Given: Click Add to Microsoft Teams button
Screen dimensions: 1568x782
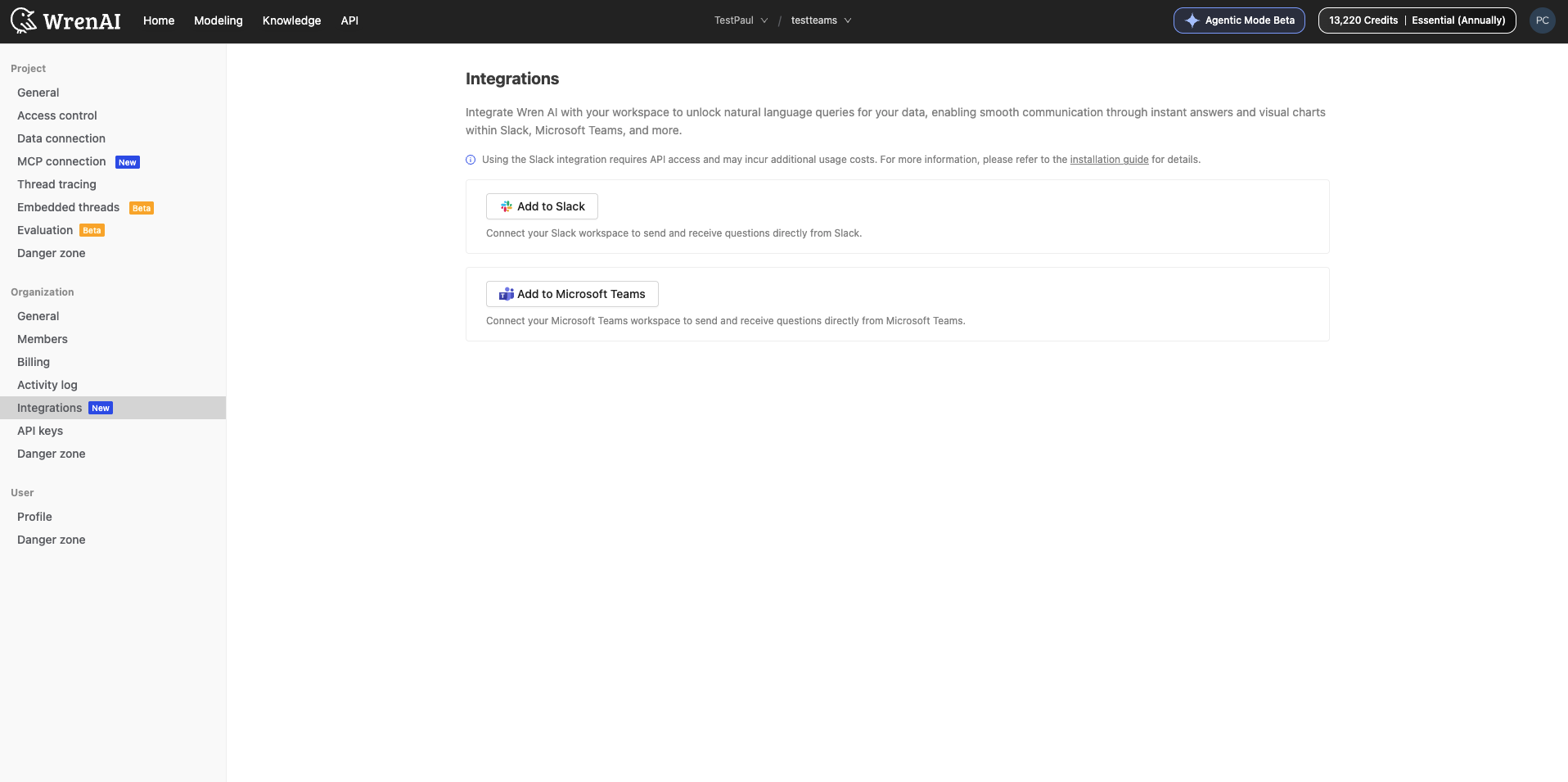Looking at the screenshot, I should coord(572,294).
